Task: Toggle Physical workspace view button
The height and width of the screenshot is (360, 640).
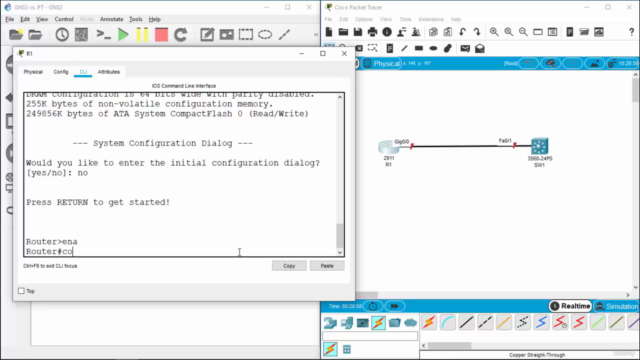Action: pyautogui.click(x=382, y=63)
